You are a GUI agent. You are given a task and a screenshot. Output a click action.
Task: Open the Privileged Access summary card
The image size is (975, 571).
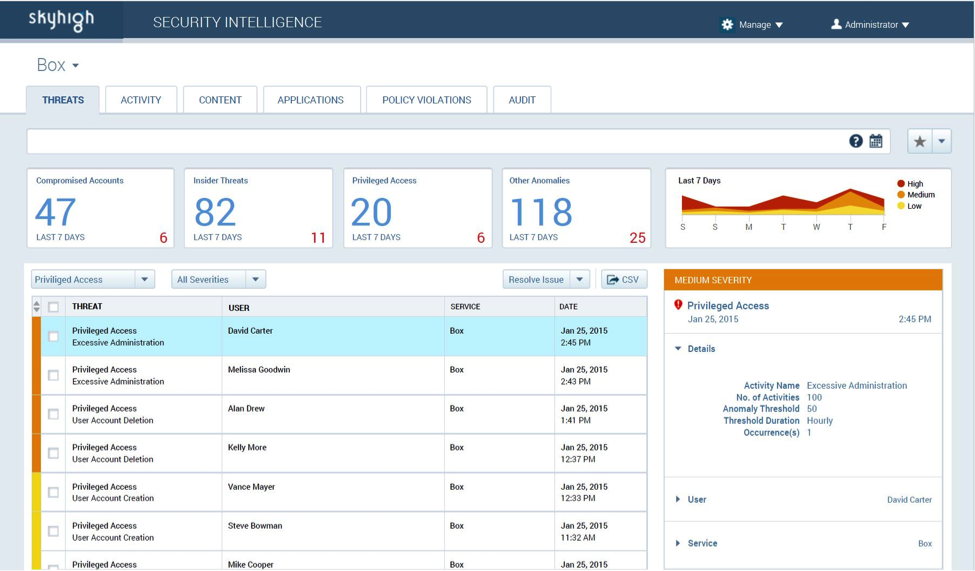[418, 208]
